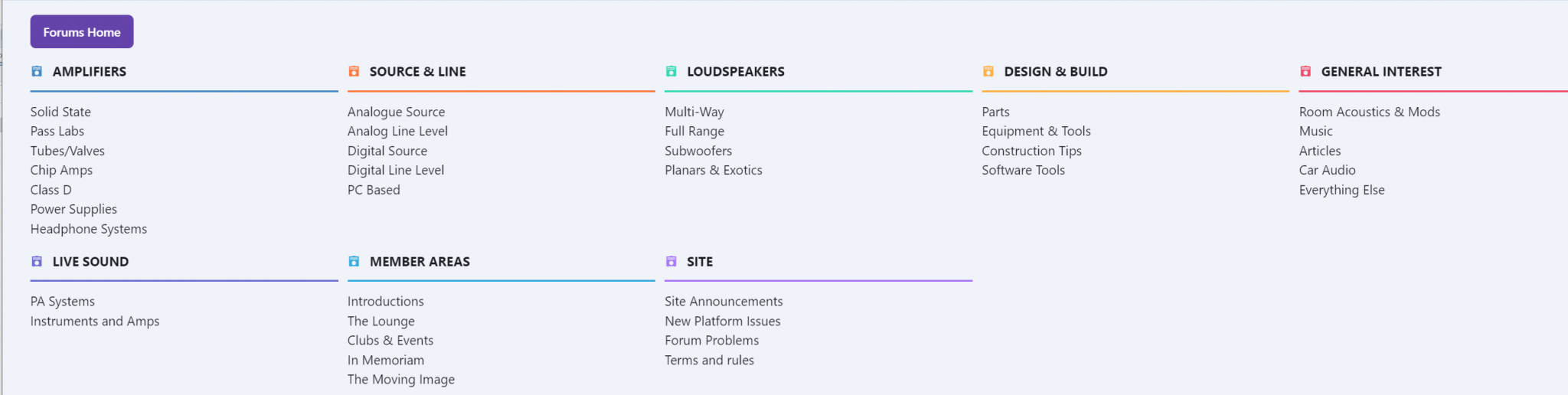Click the green Loudspeakers category icon

pos(671,71)
